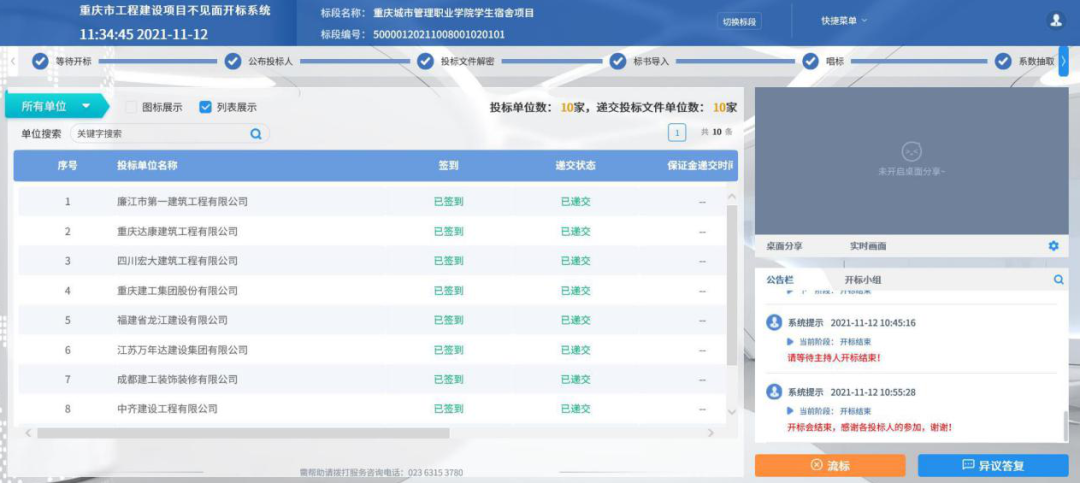Image resolution: width=1080 pixels, height=483 pixels.
Task: Select the 重庆达康建筑工程有限公司 row
Action: pyautogui.click(x=371, y=232)
